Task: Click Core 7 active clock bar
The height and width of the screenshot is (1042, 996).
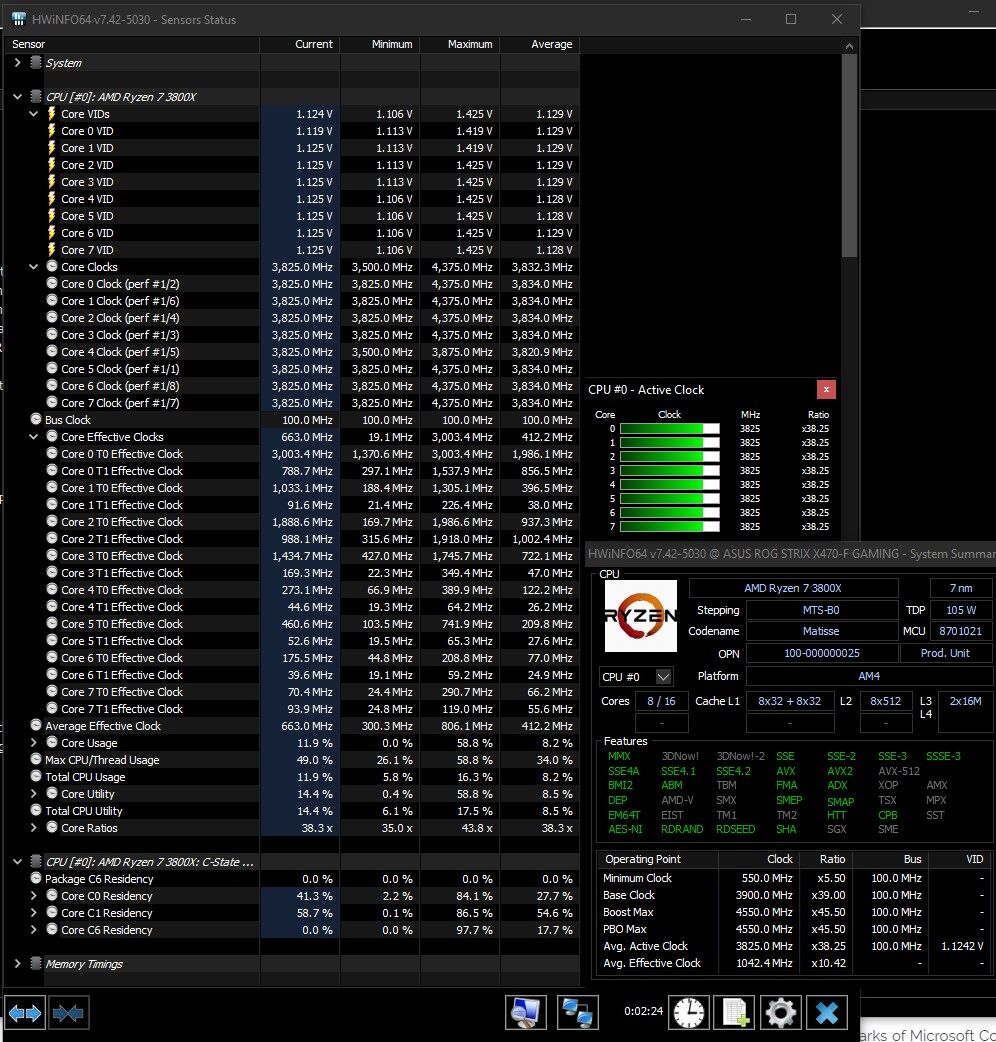Action: [669, 526]
